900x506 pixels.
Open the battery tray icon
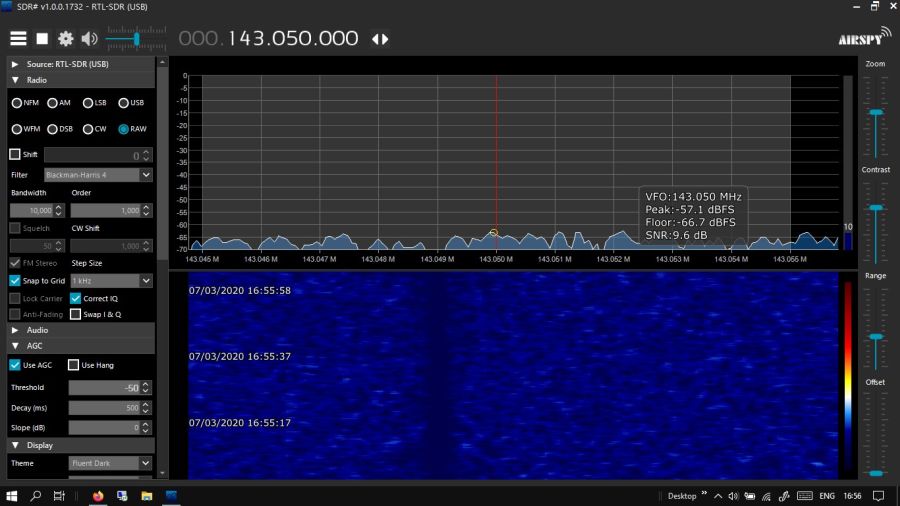pyautogui.click(x=750, y=496)
